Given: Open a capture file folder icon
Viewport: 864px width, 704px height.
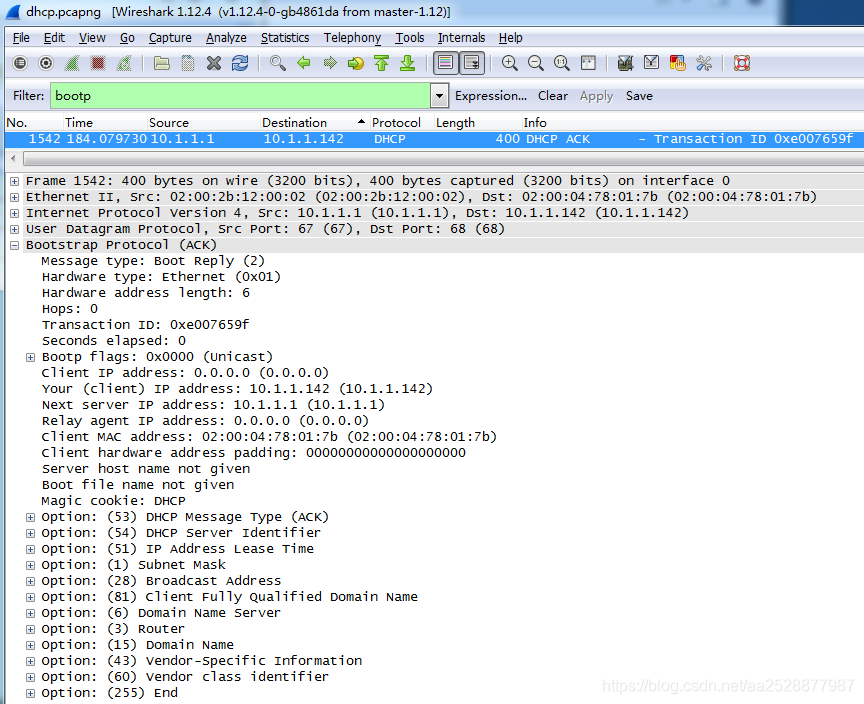Looking at the screenshot, I should click(x=161, y=63).
